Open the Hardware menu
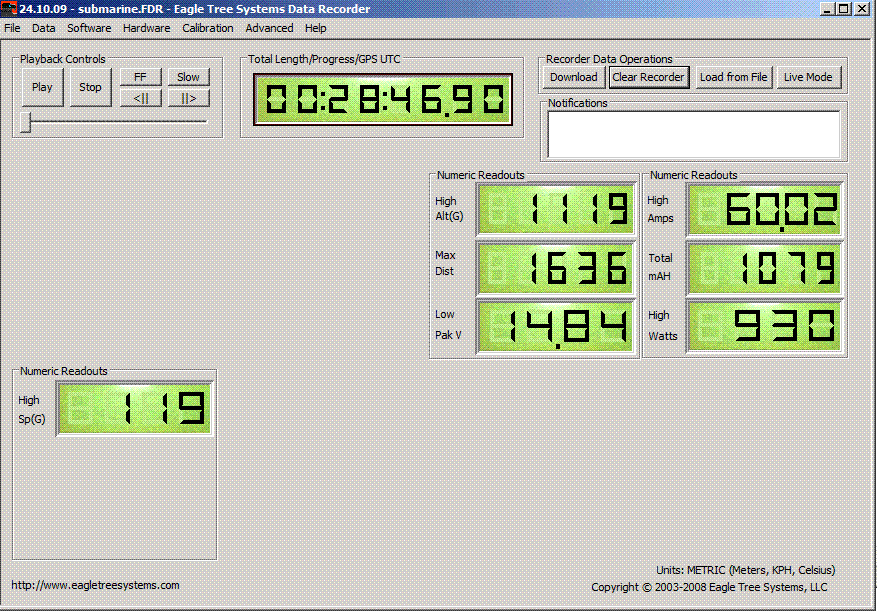Viewport: 877px width, 611px height. pos(147,28)
